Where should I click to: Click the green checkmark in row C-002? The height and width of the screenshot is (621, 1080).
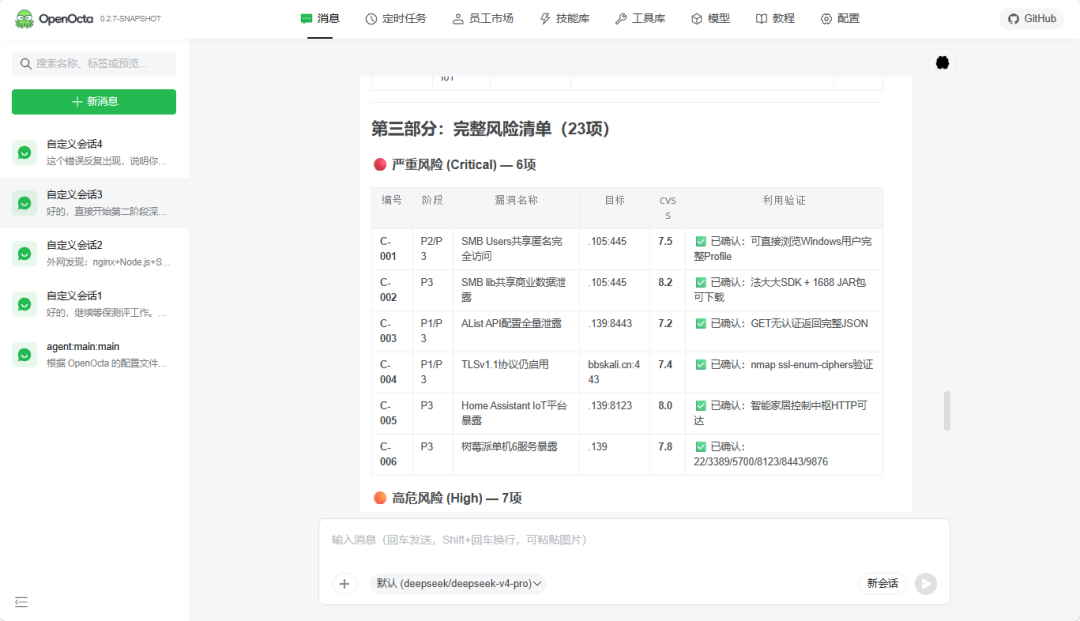tap(700, 282)
